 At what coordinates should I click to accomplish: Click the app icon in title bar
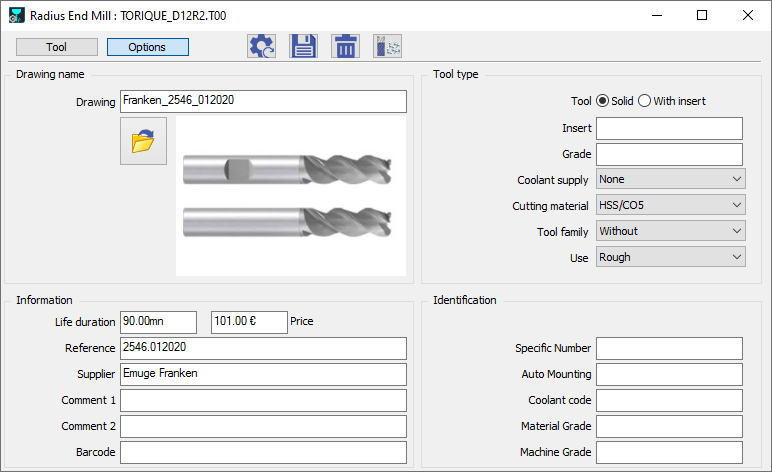tap(14, 15)
